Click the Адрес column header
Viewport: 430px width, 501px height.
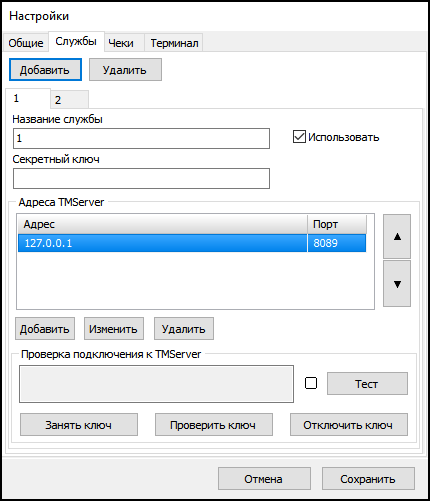(162, 224)
